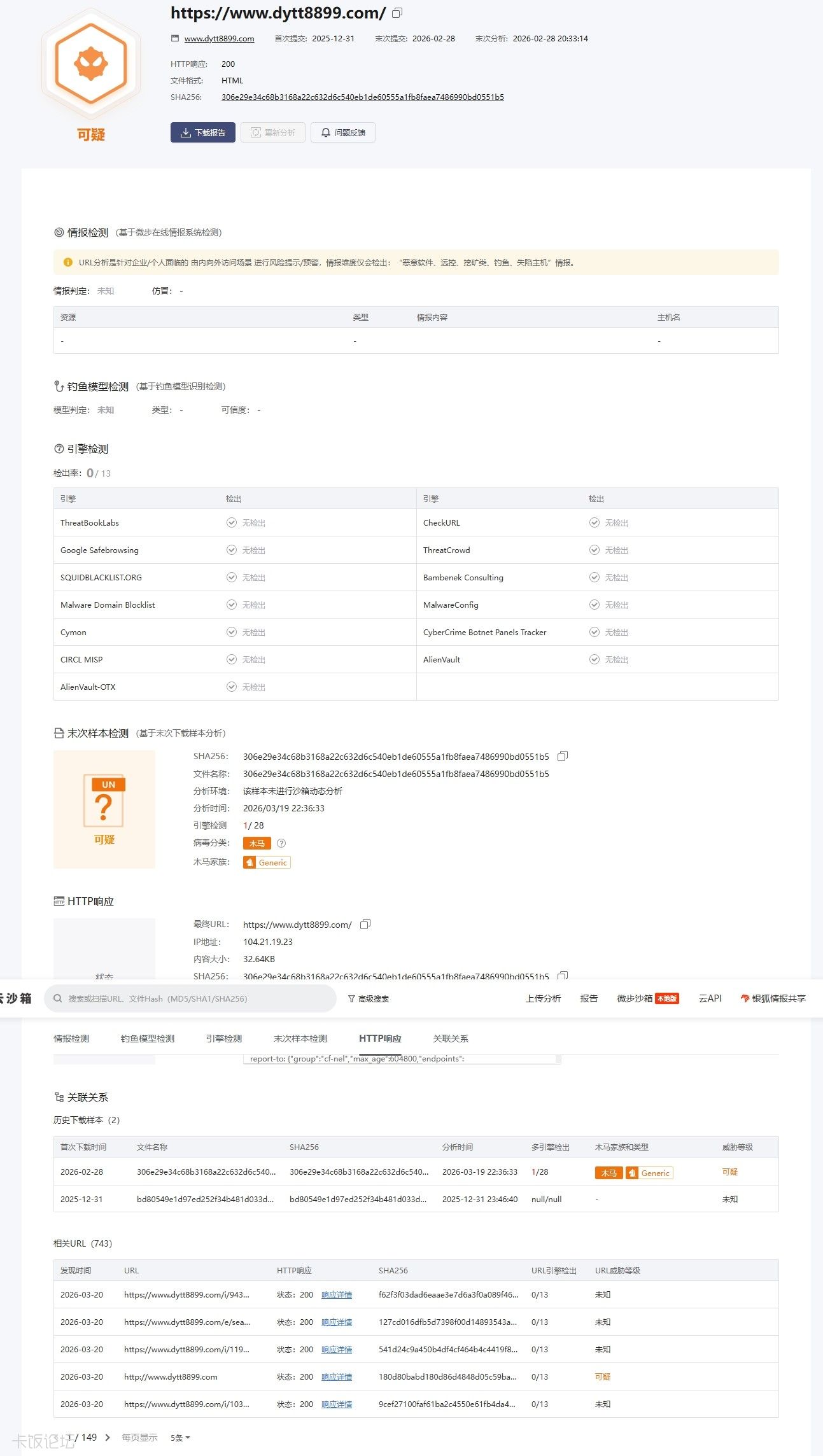Viewport: 823px width, 1456px height.
Task: Open 响应详情 for the /e/sea URL row
Action: (337, 1322)
